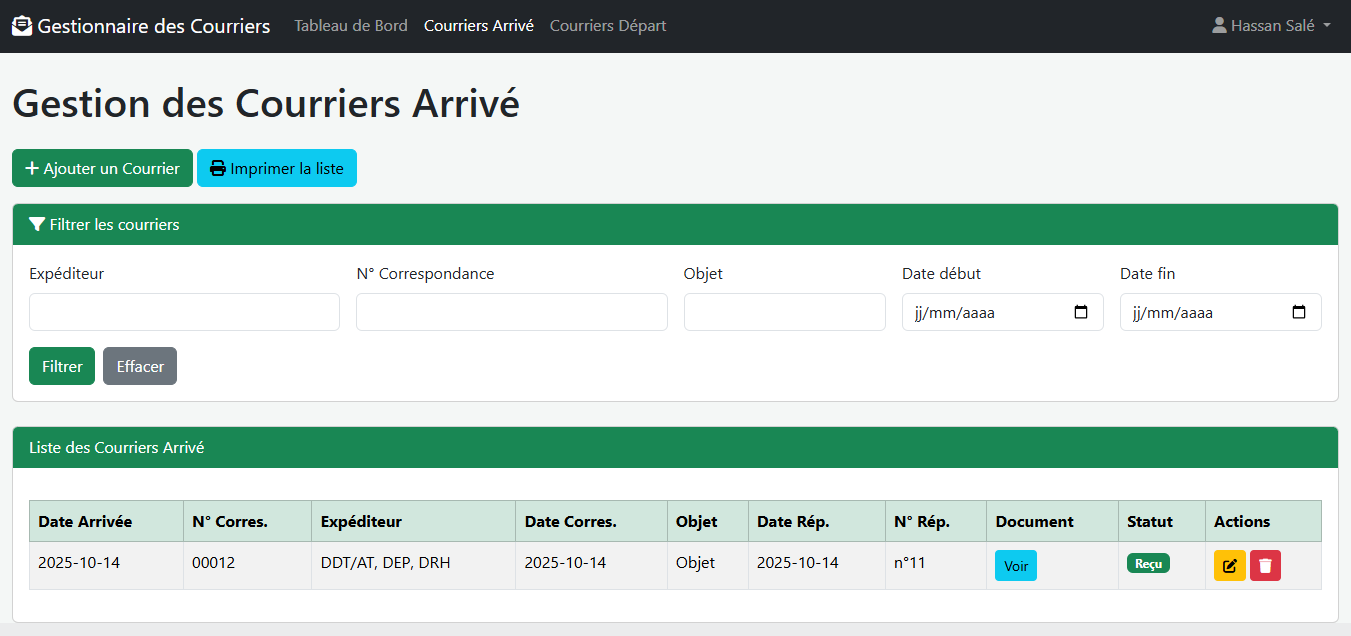Screen dimensions: 1351x636
Task: Click the mail envelope logo icon
Action: pyautogui.click(x=22, y=26)
